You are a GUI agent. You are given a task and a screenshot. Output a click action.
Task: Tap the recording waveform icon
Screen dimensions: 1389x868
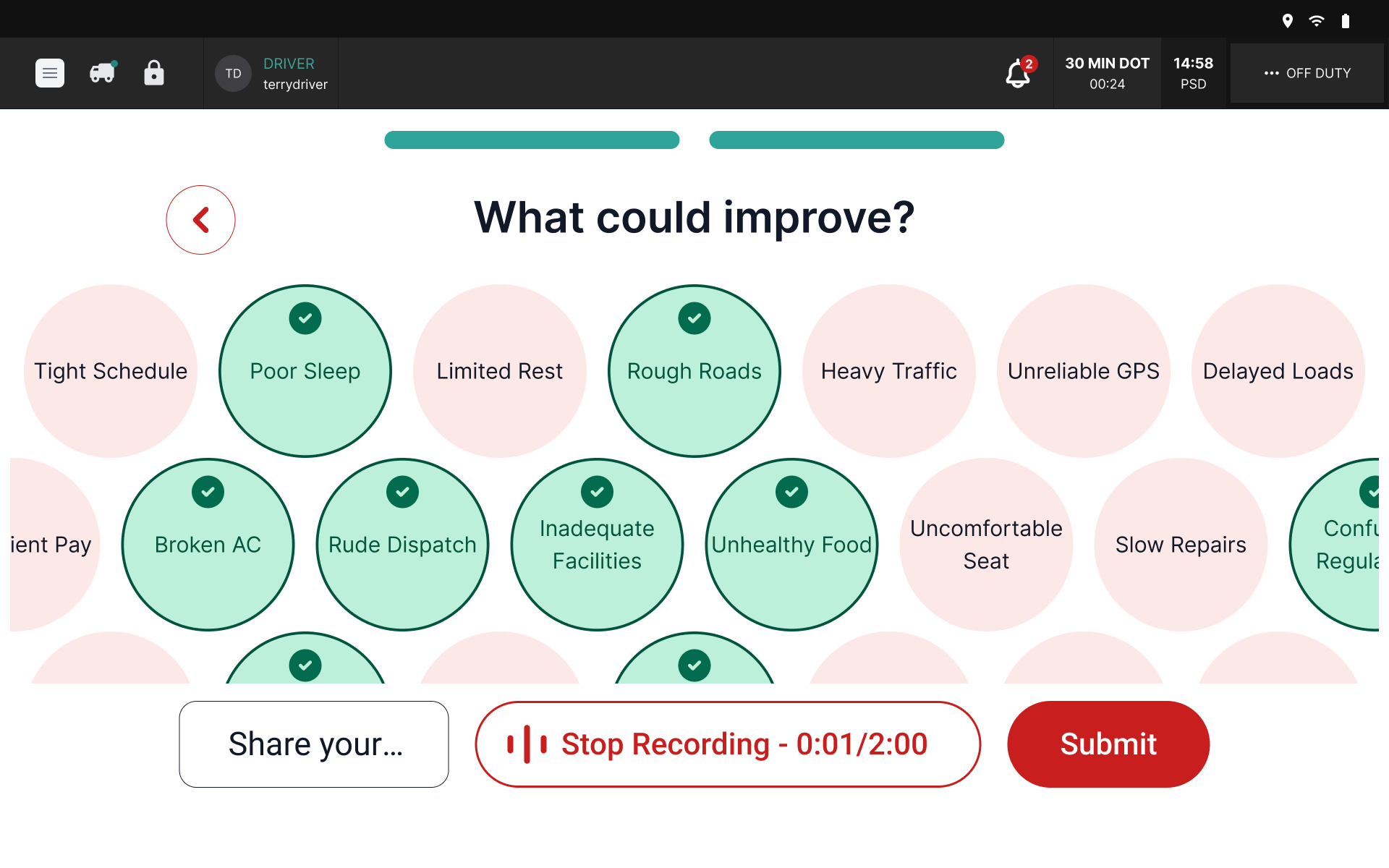click(527, 744)
